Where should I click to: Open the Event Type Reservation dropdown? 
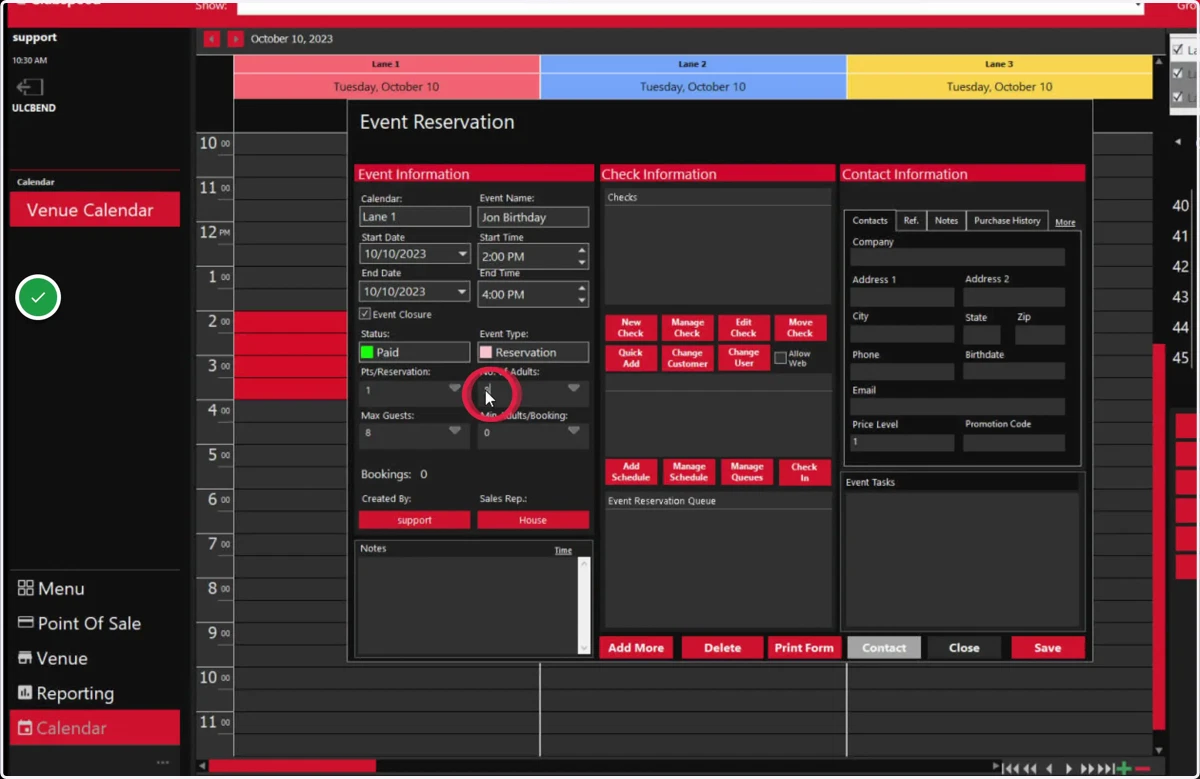click(533, 352)
